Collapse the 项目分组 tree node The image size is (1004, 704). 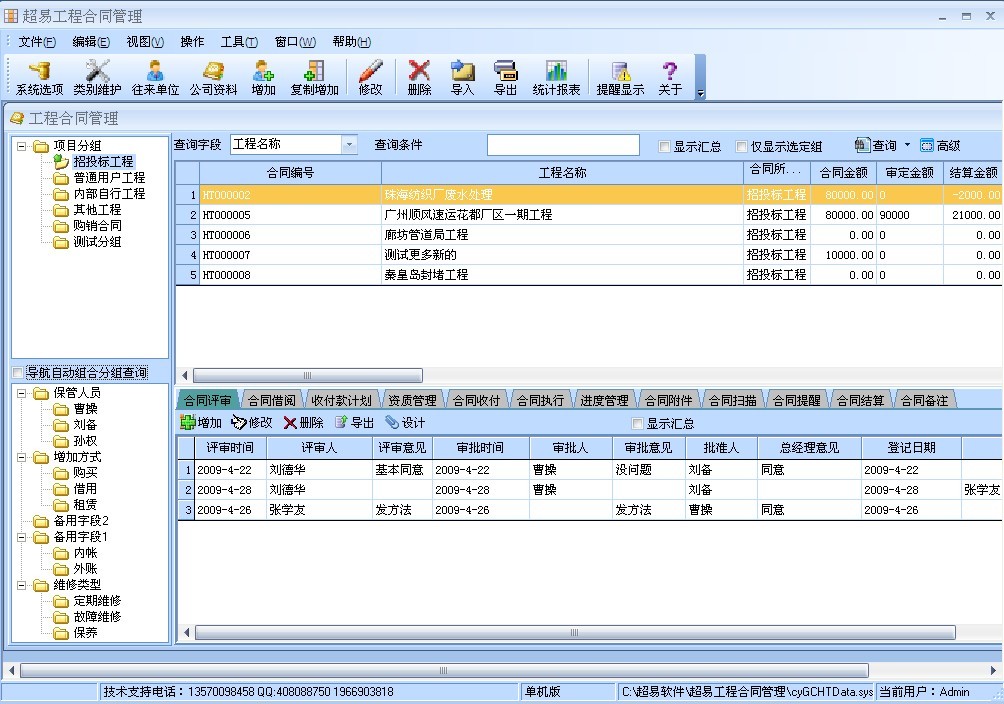[x=23, y=146]
